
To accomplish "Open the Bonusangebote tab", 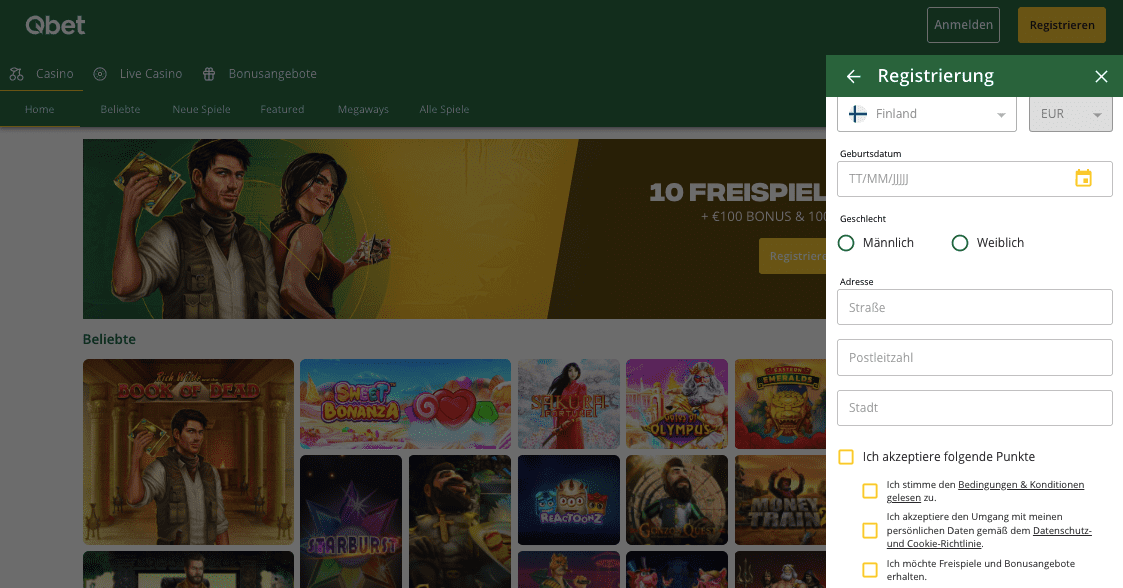I will (259, 74).
